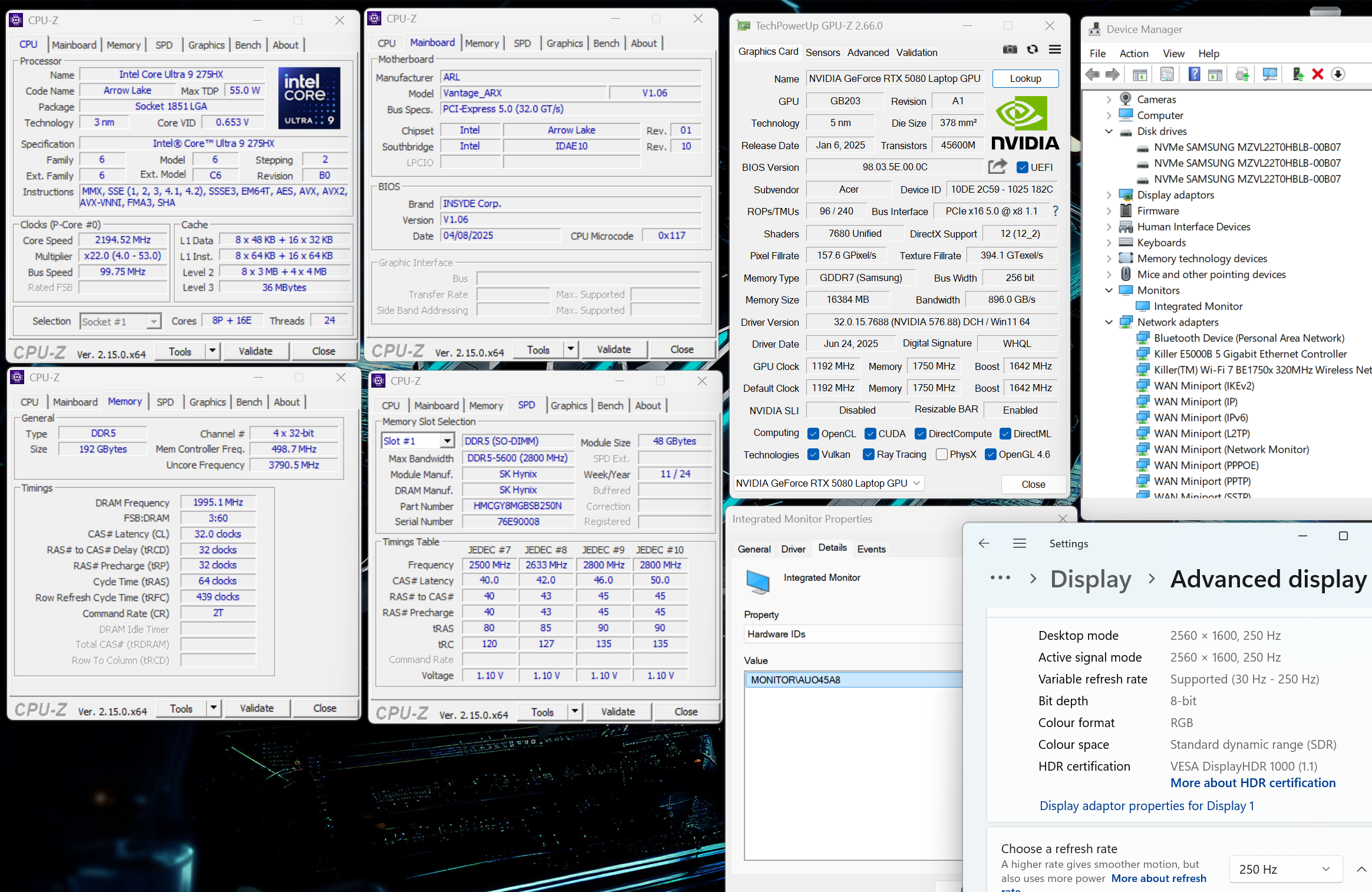Viewport: 1372px width, 892px height.
Task: Click the NVIDIA logo in GPU-Z
Action: point(1025,123)
